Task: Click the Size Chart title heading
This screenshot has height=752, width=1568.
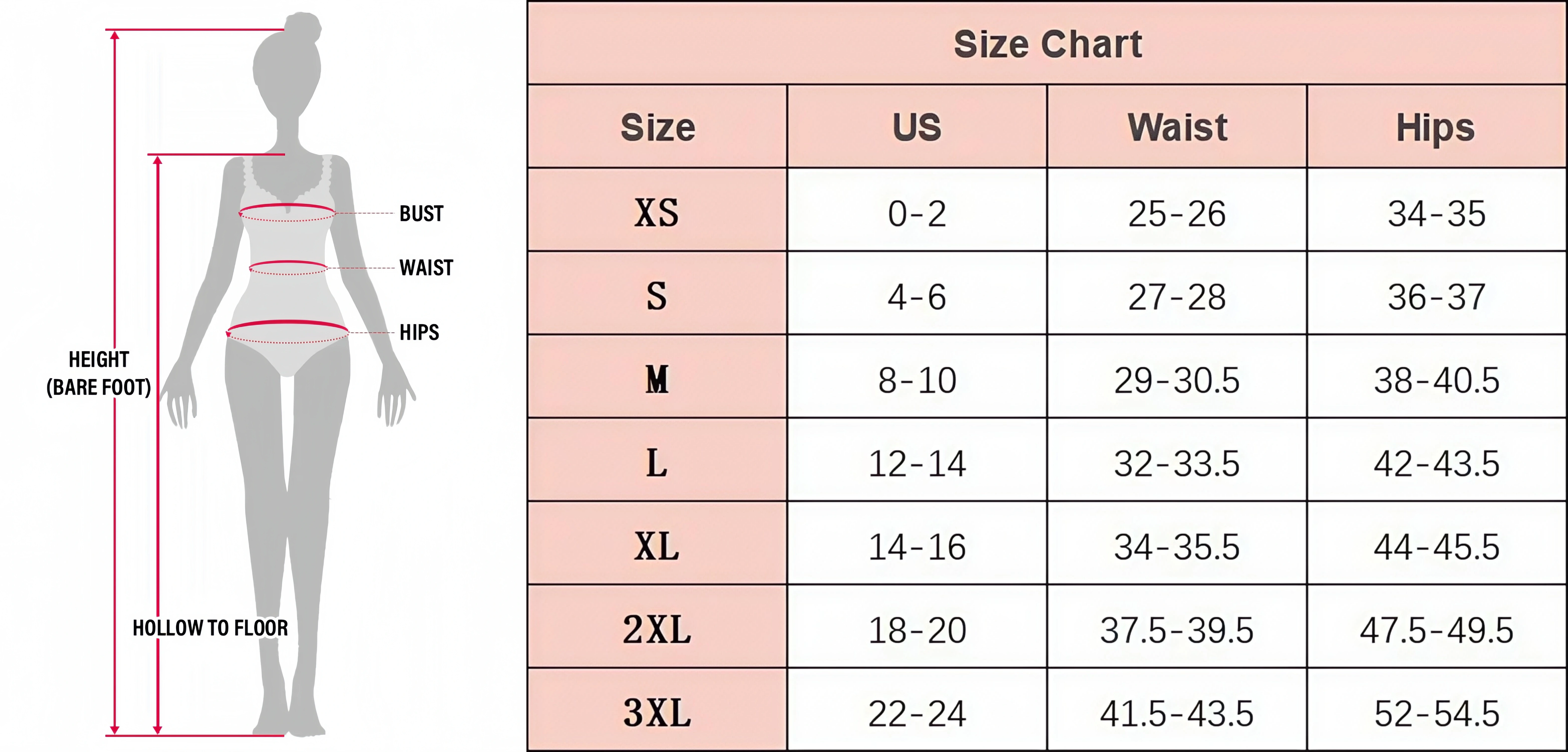Action: pyautogui.click(x=1047, y=44)
